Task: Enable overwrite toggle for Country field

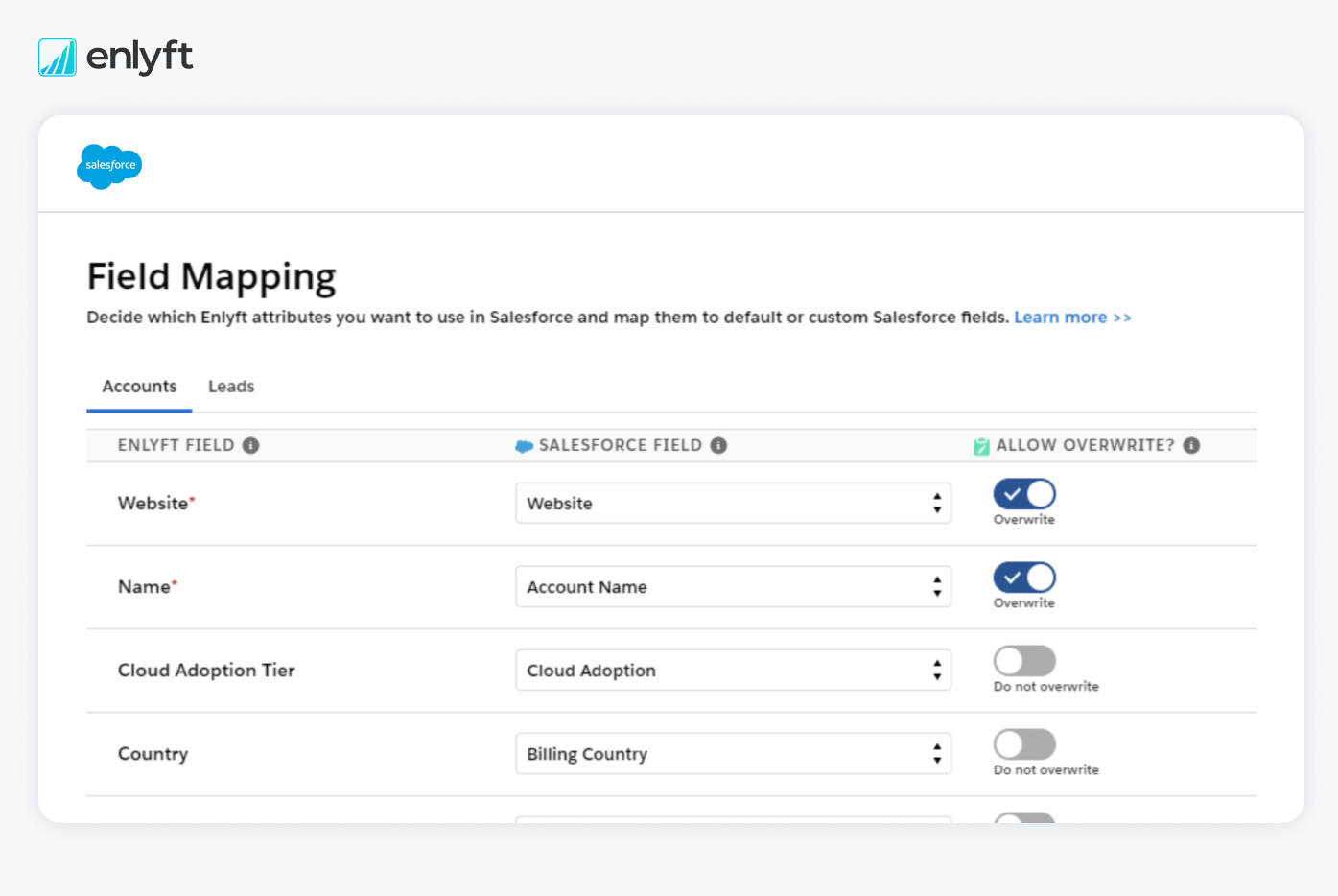Action: [1024, 744]
